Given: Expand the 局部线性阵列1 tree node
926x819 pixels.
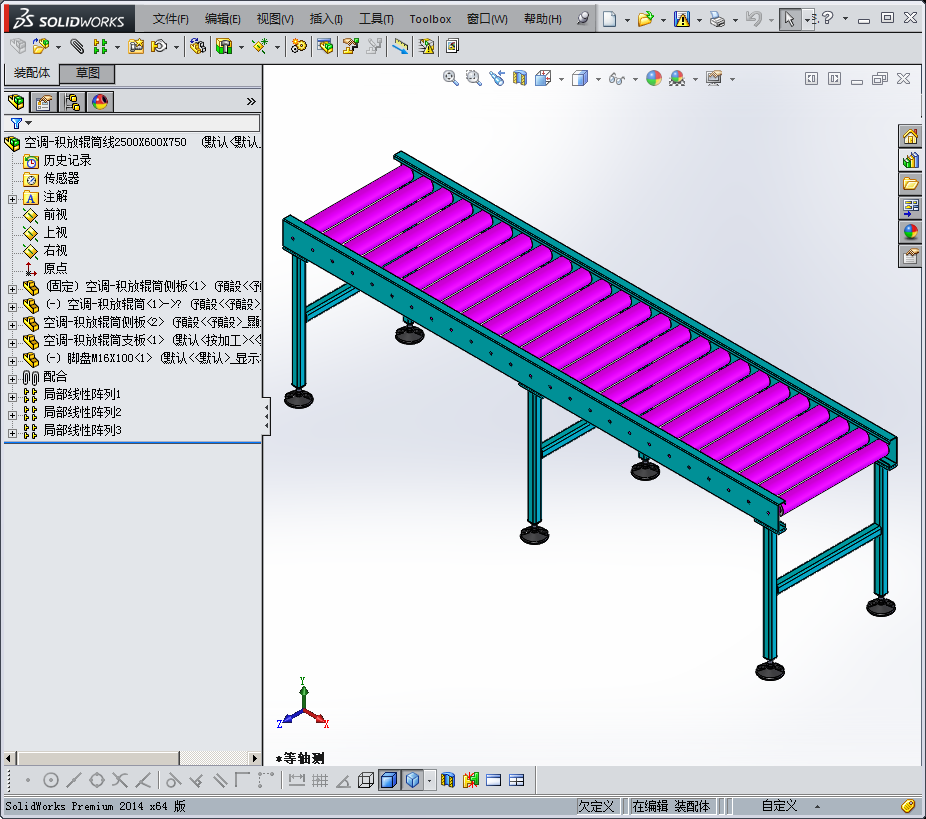Looking at the screenshot, I should (x=12, y=397).
